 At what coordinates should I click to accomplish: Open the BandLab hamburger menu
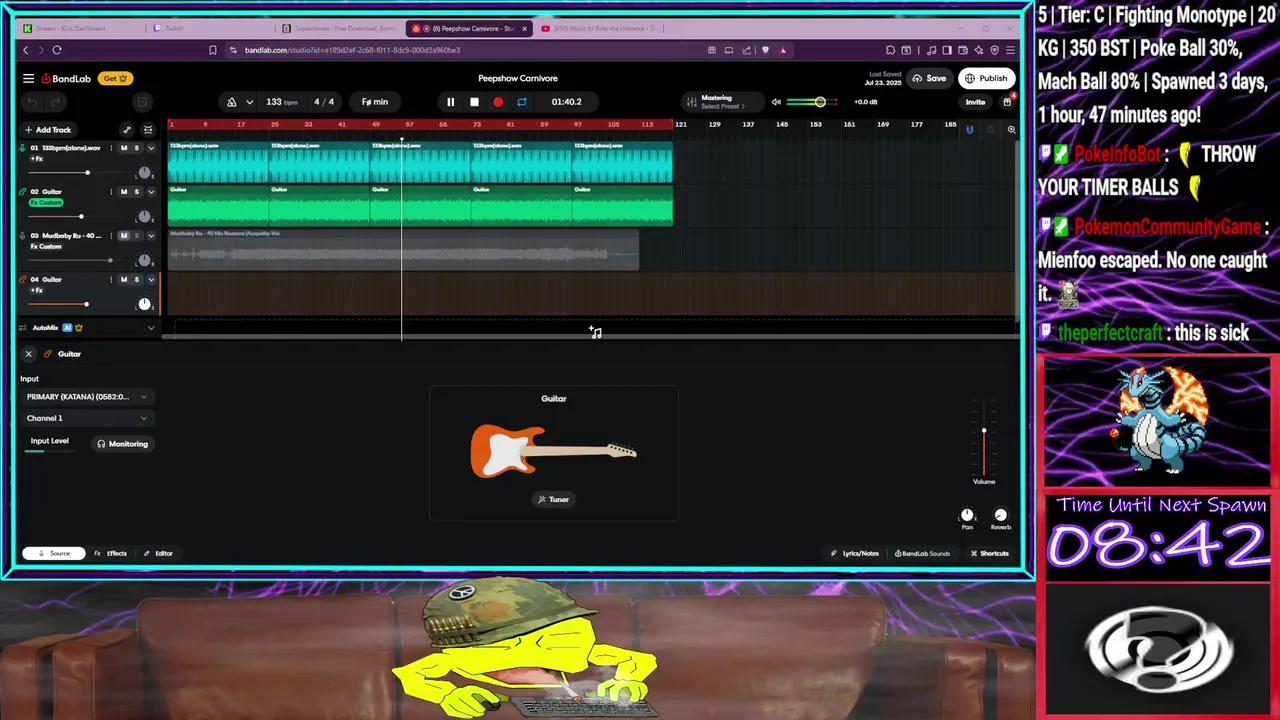29,78
